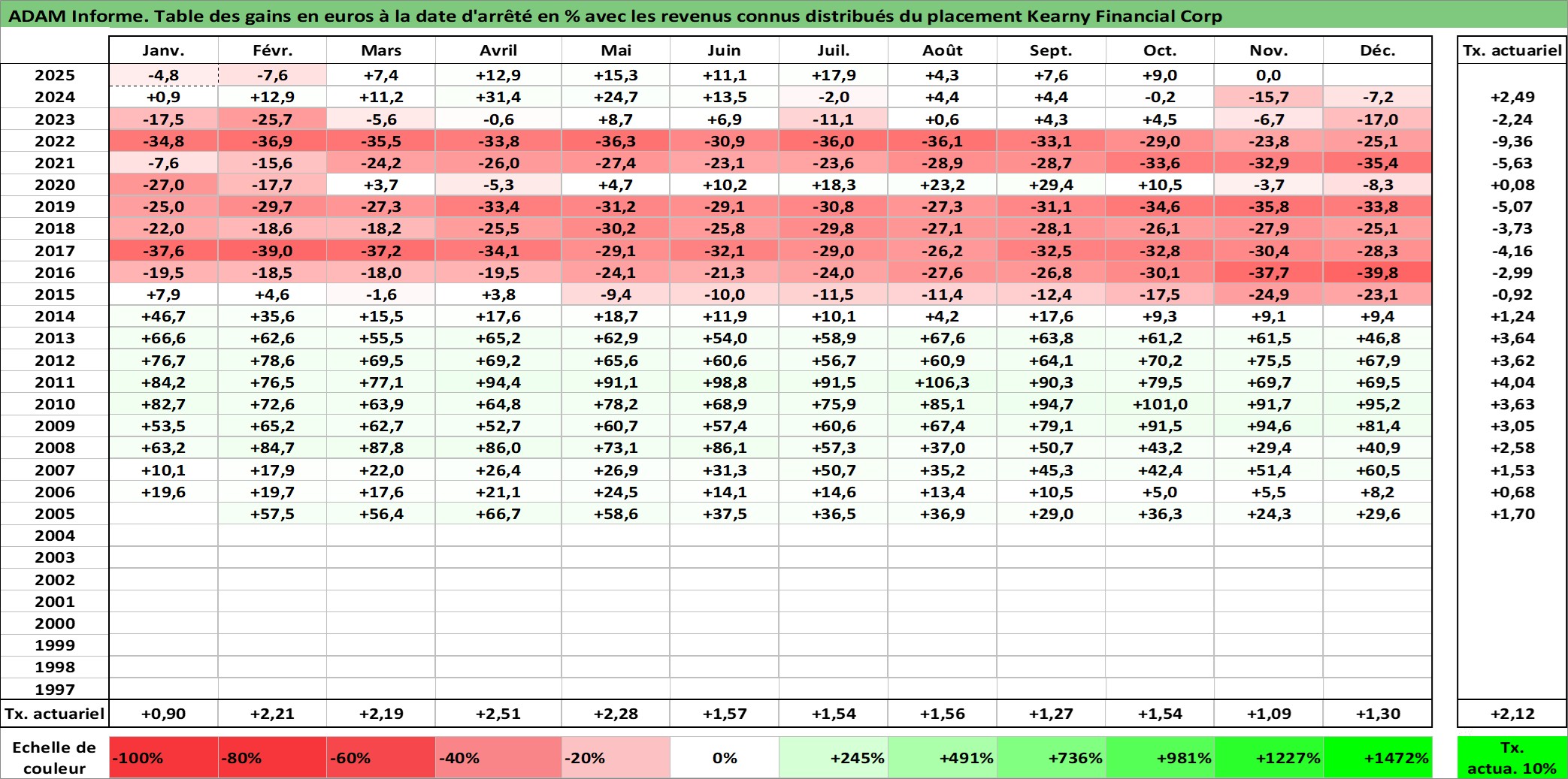Click the empty 1997 year row label
Screen dimensions: 1568x779
[55, 689]
